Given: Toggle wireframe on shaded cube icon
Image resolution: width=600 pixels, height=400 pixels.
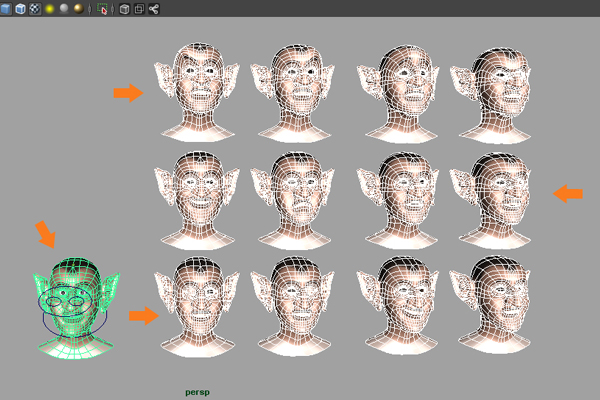Looking at the screenshot, I should point(20,8).
